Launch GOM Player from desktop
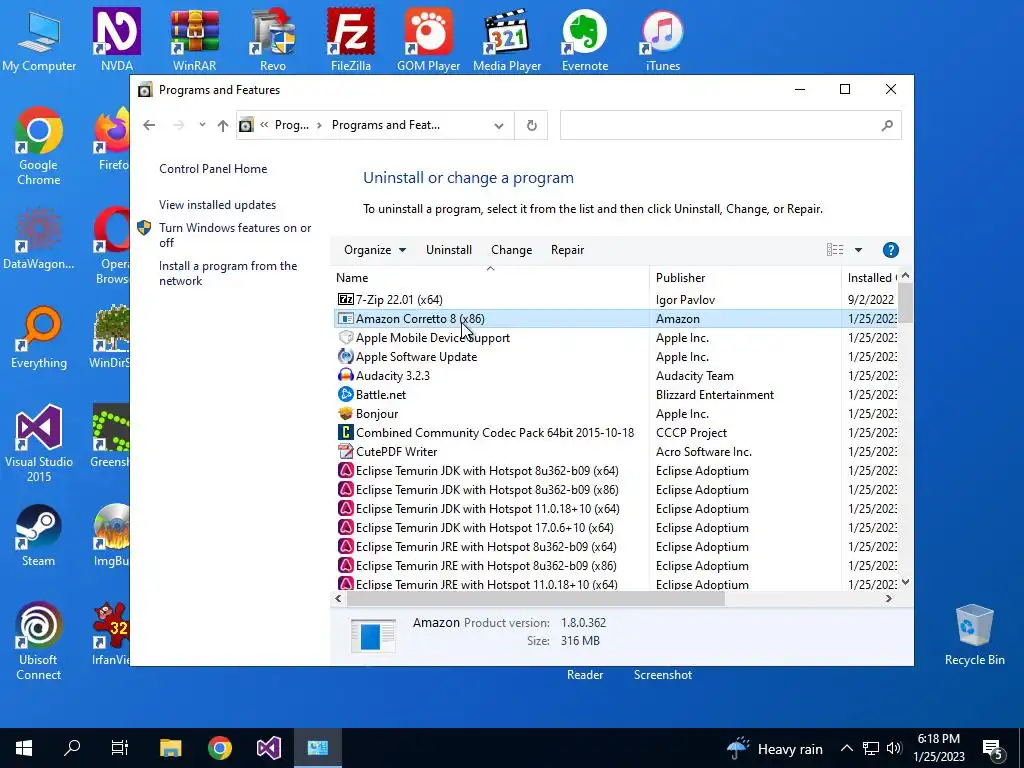This screenshot has width=1024, height=768. click(428, 39)
